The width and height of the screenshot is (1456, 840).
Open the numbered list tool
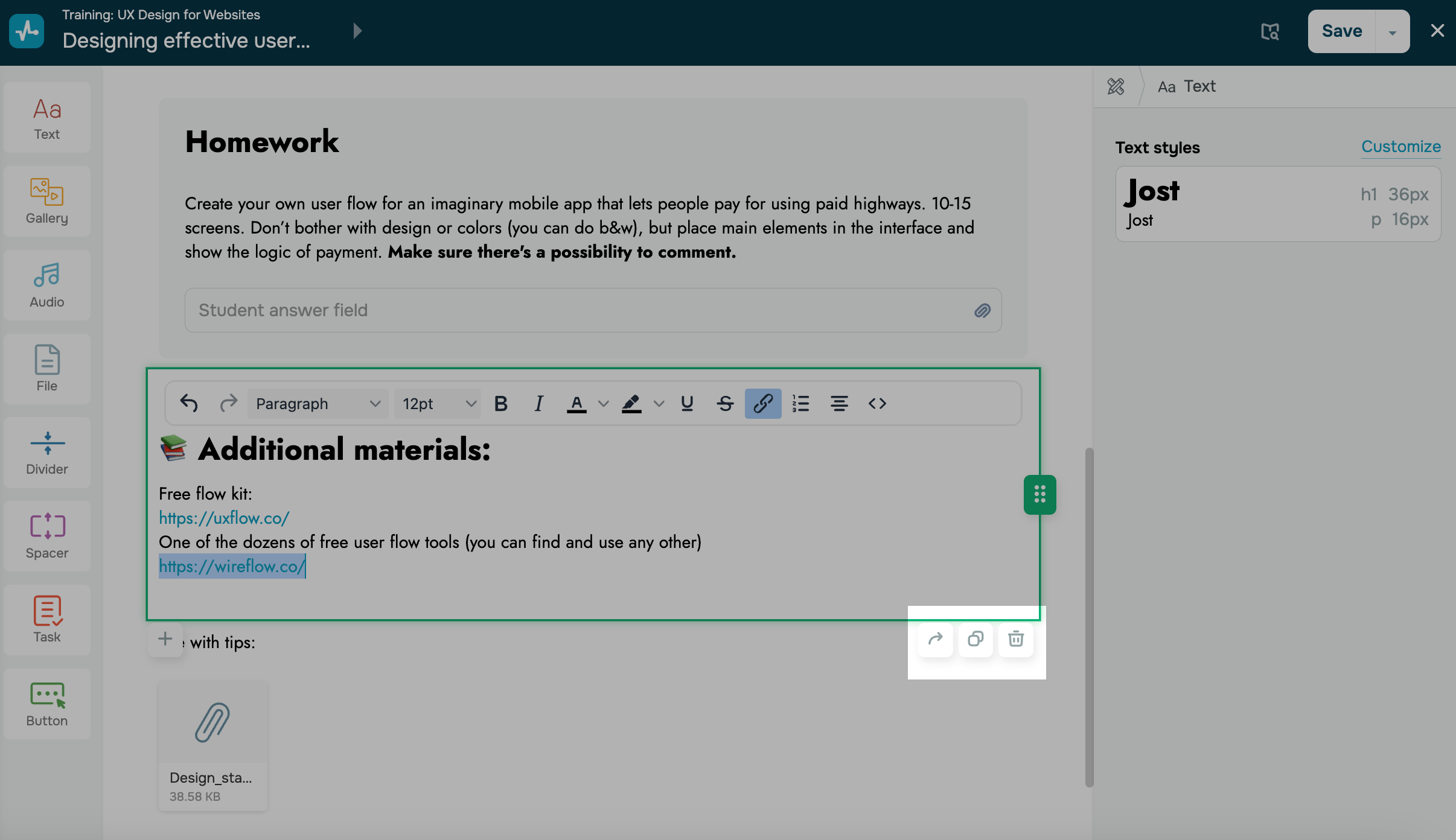click(x=800, y=403)
